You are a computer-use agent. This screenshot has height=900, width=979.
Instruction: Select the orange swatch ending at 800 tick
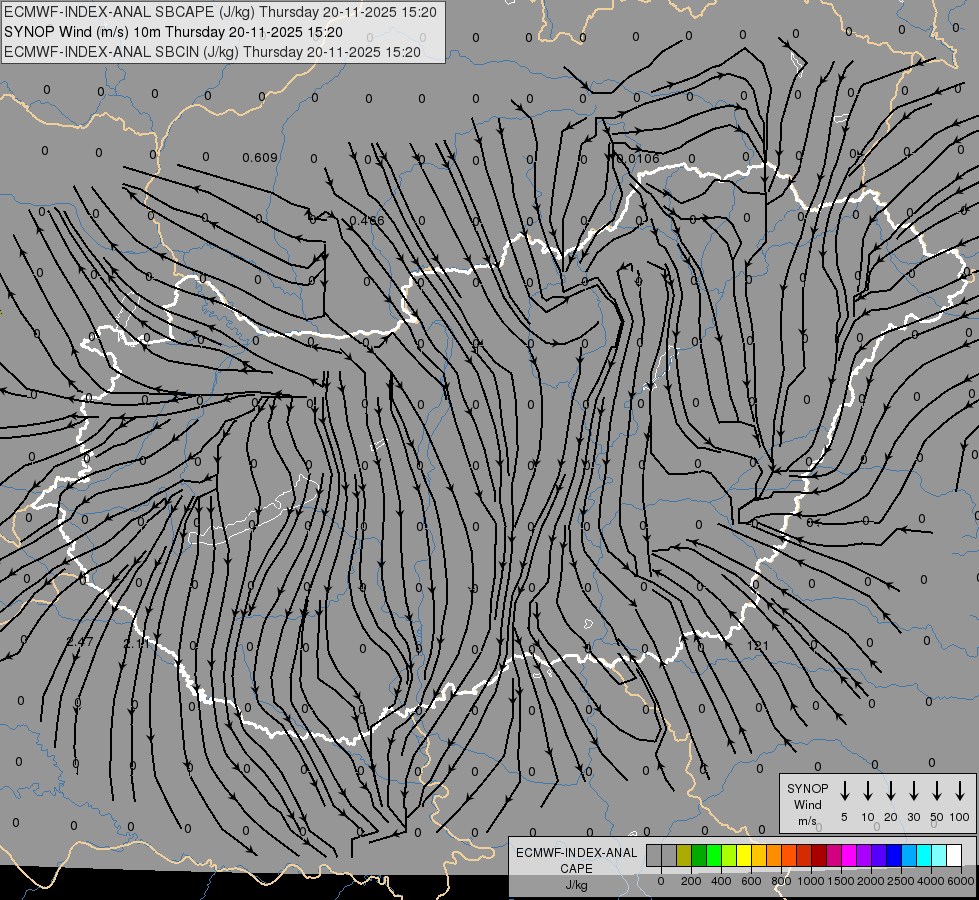(x=774, y=855)
